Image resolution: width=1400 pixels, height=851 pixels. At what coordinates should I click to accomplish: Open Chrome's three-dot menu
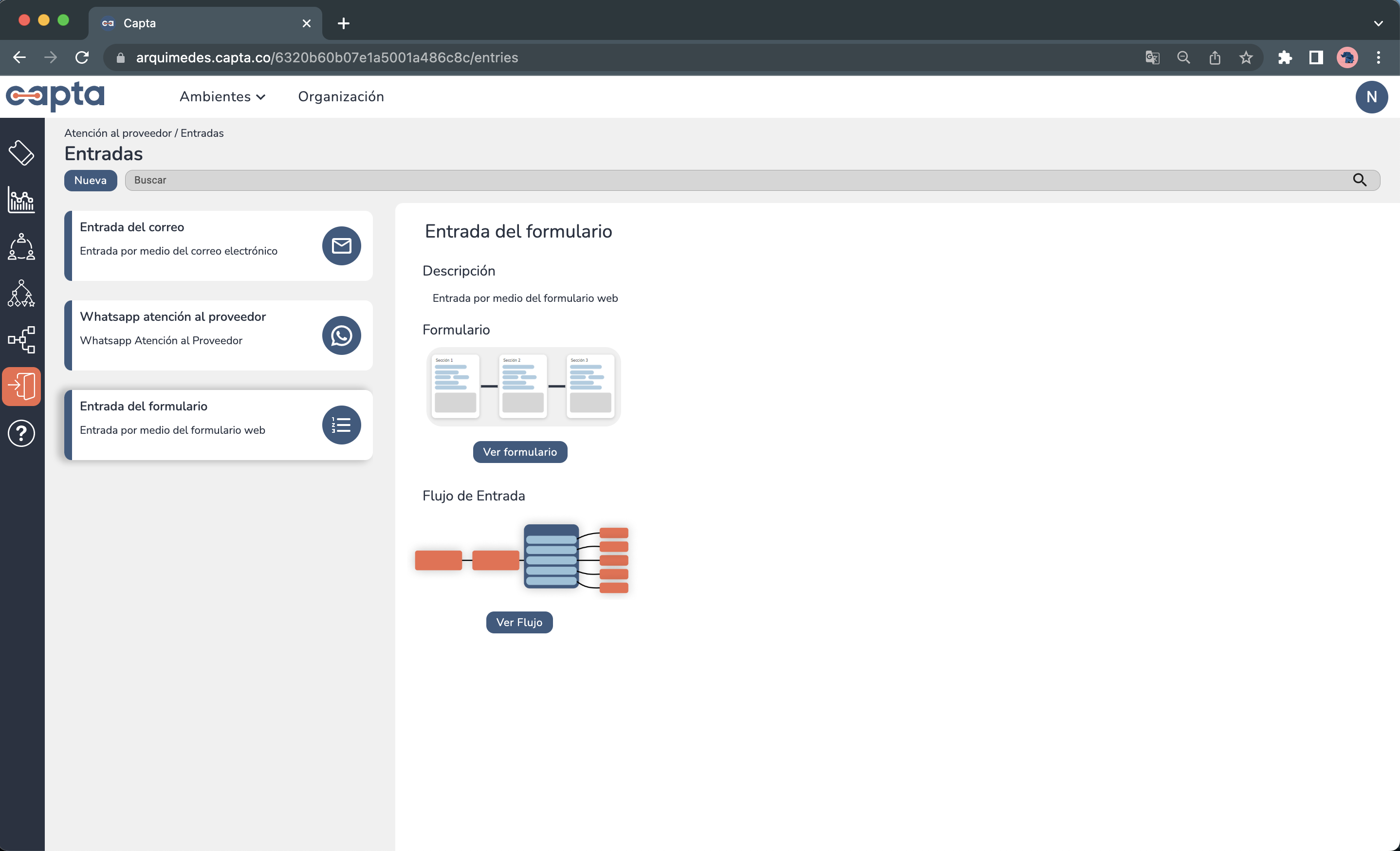tap(1379, 57)
